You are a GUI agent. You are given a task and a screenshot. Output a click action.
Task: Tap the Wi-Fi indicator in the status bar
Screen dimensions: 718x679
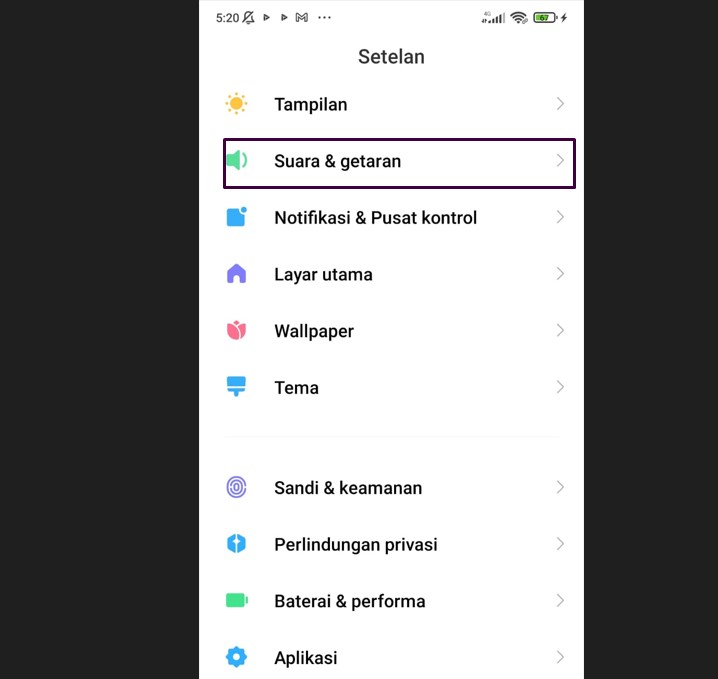point(519,18)
